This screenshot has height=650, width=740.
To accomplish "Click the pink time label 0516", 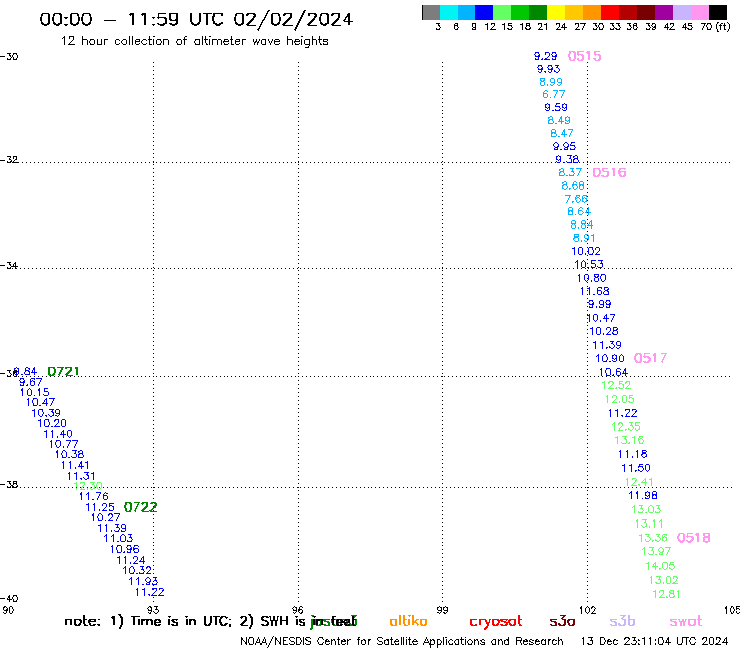I will [x=609, y=172].
